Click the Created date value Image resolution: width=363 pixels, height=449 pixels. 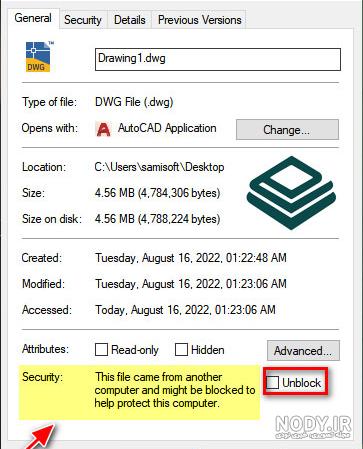tap(191, 258)
